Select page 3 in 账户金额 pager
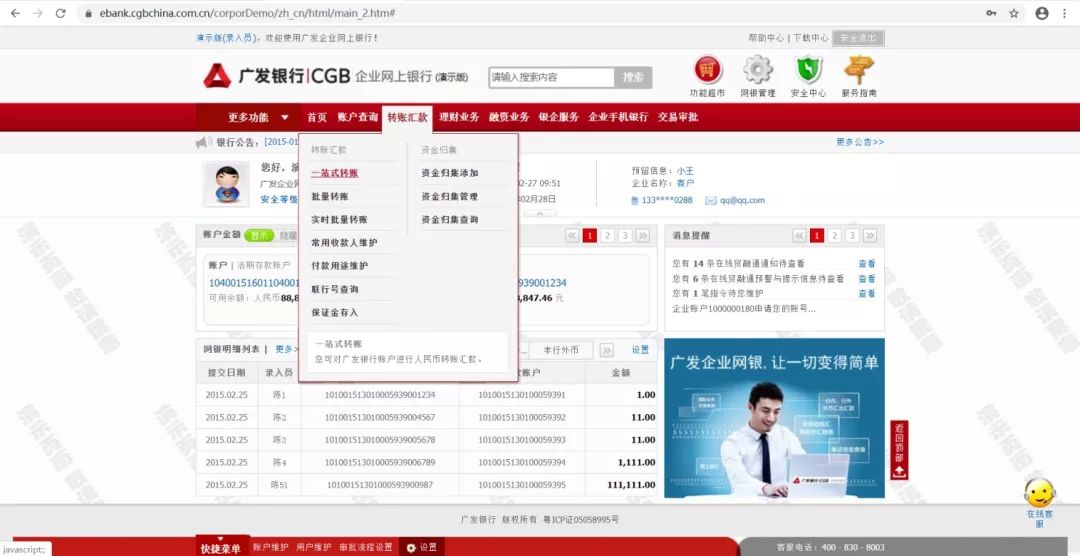The image size is (1080, 556). [625, 236]
